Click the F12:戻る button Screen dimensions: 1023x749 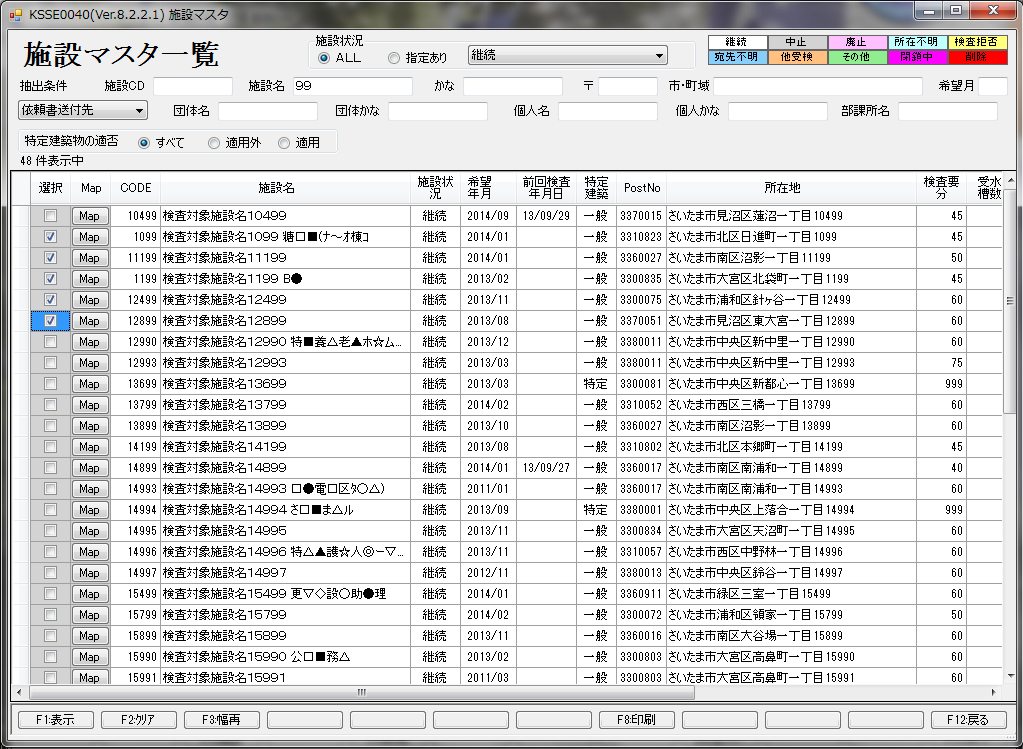(x=968, y=720)
